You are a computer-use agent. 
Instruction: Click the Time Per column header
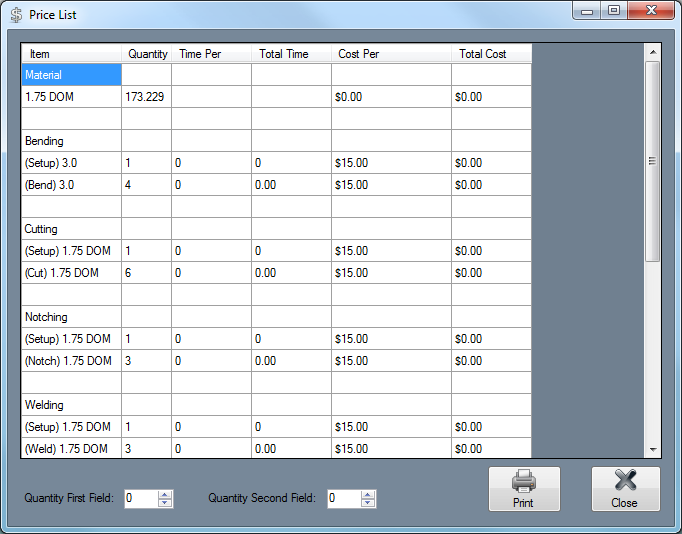(x=211, y=54)
